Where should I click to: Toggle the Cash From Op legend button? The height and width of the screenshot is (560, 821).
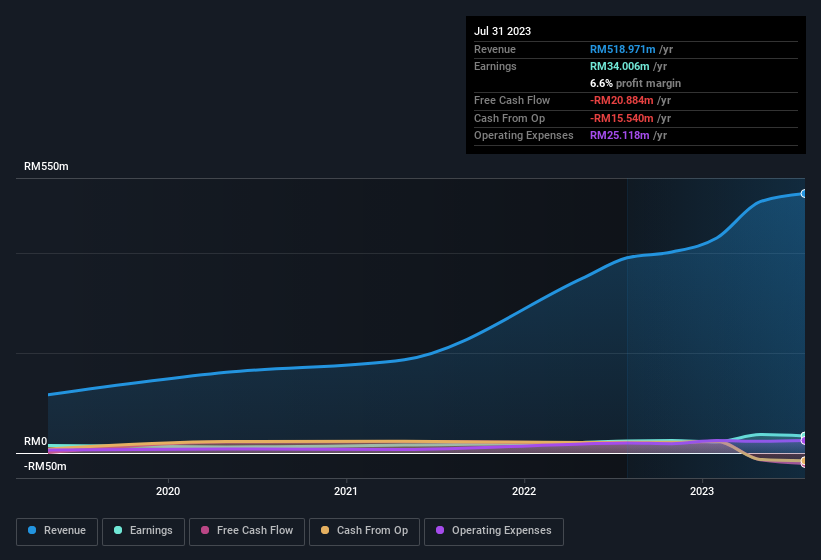tap(364, 531)
